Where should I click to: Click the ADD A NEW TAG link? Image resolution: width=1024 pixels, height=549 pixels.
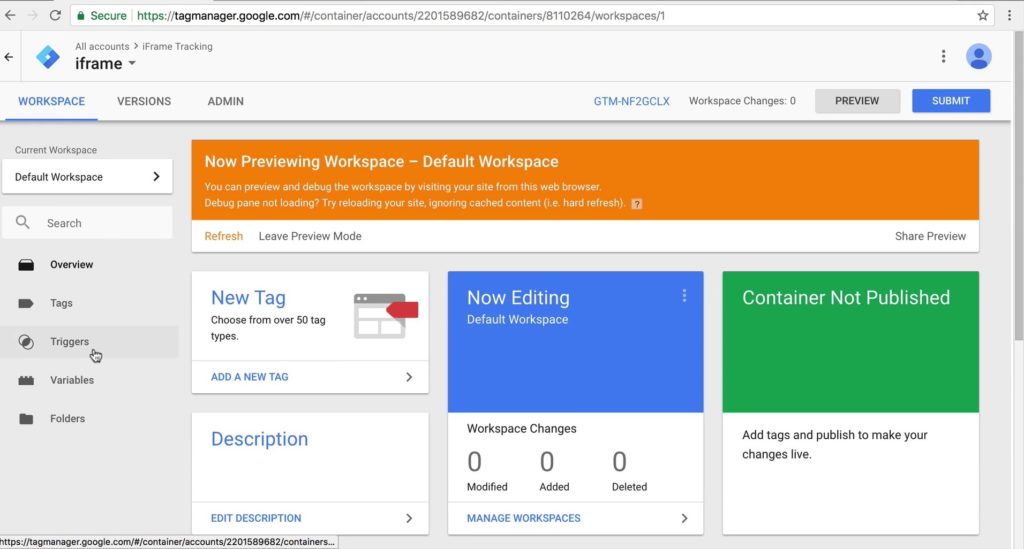tap(249, 377)
